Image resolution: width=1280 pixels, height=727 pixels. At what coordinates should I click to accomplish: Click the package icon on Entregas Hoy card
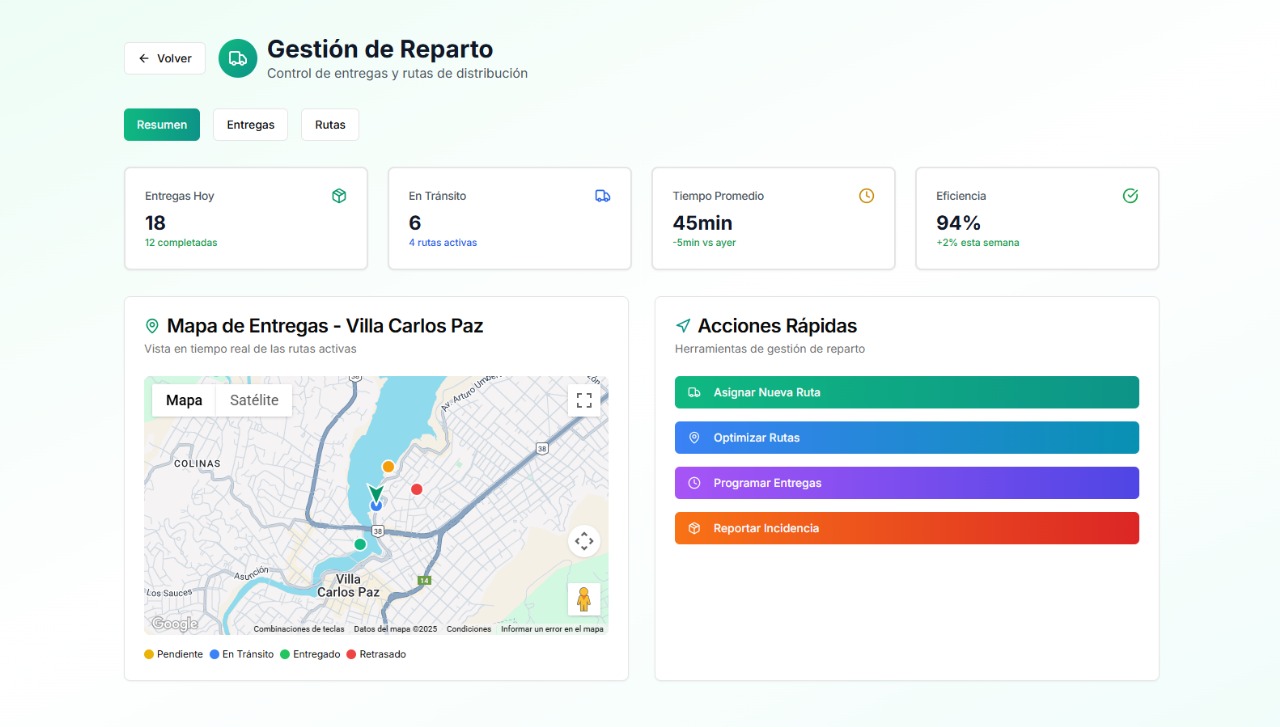339,195
